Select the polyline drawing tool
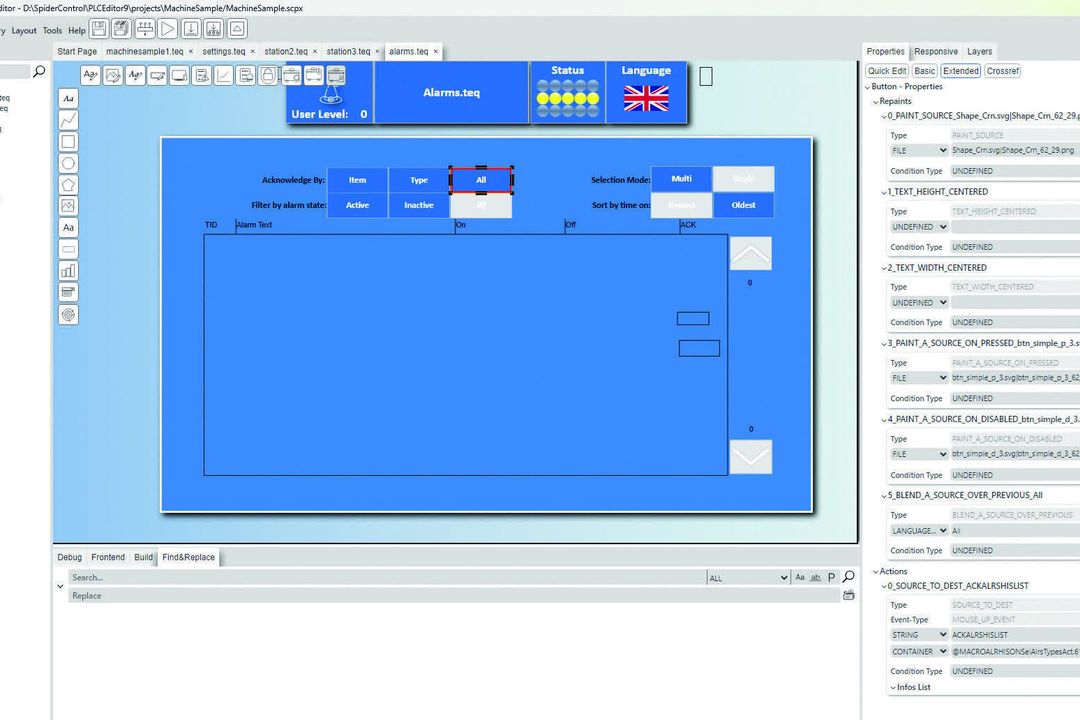The width and height of the screenshot is (1080, 720). pyautogui.click(x=68, y=120)
